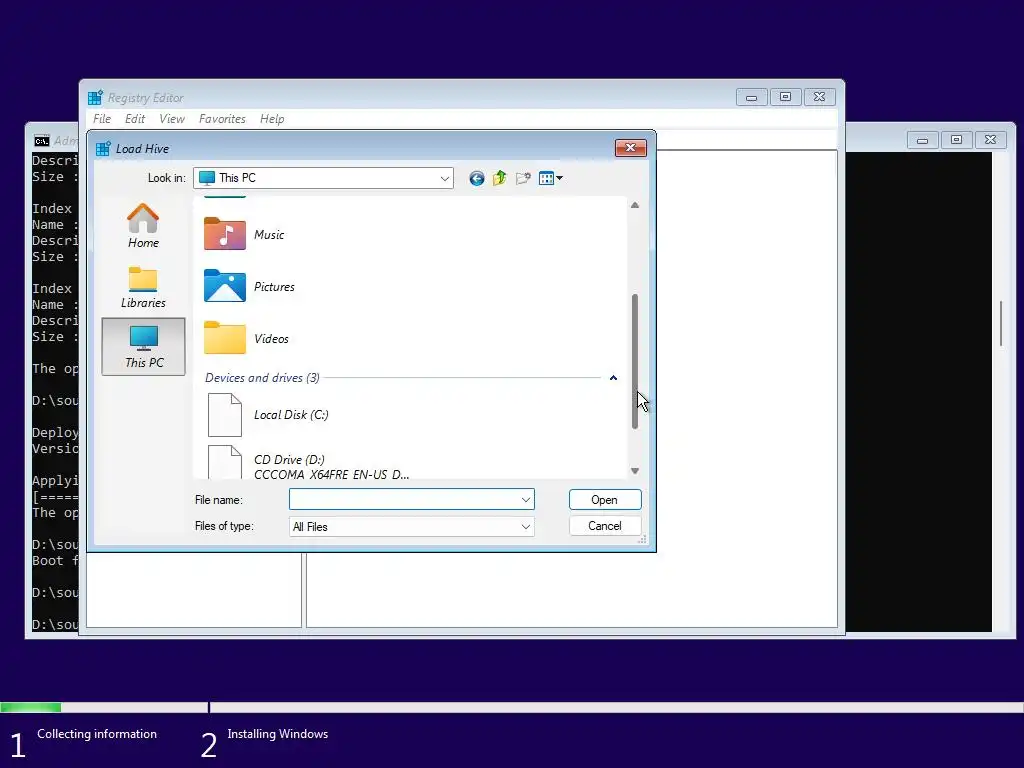1024x768 pixels.
Task: Create a new folder in Load Hive
Action: click(x=523, y=178)
